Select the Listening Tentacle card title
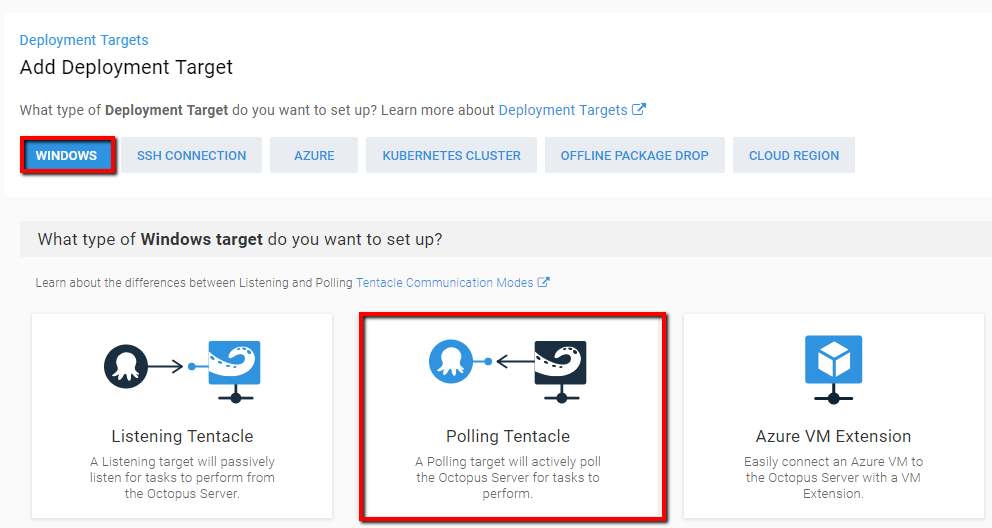 182,436
